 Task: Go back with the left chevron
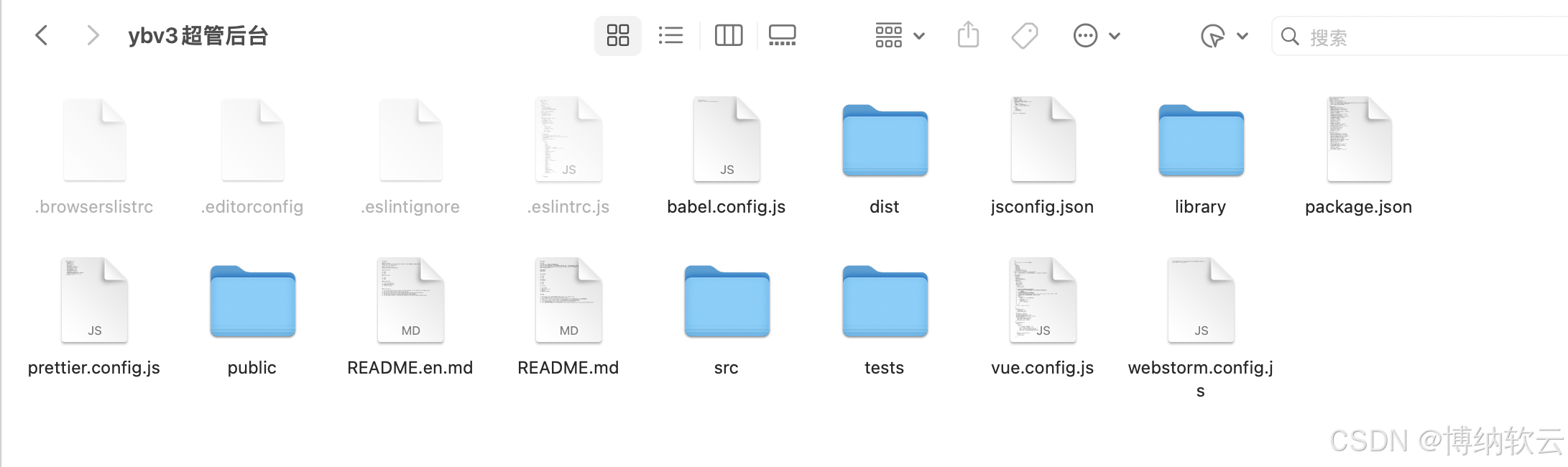(x=42, y=35)
